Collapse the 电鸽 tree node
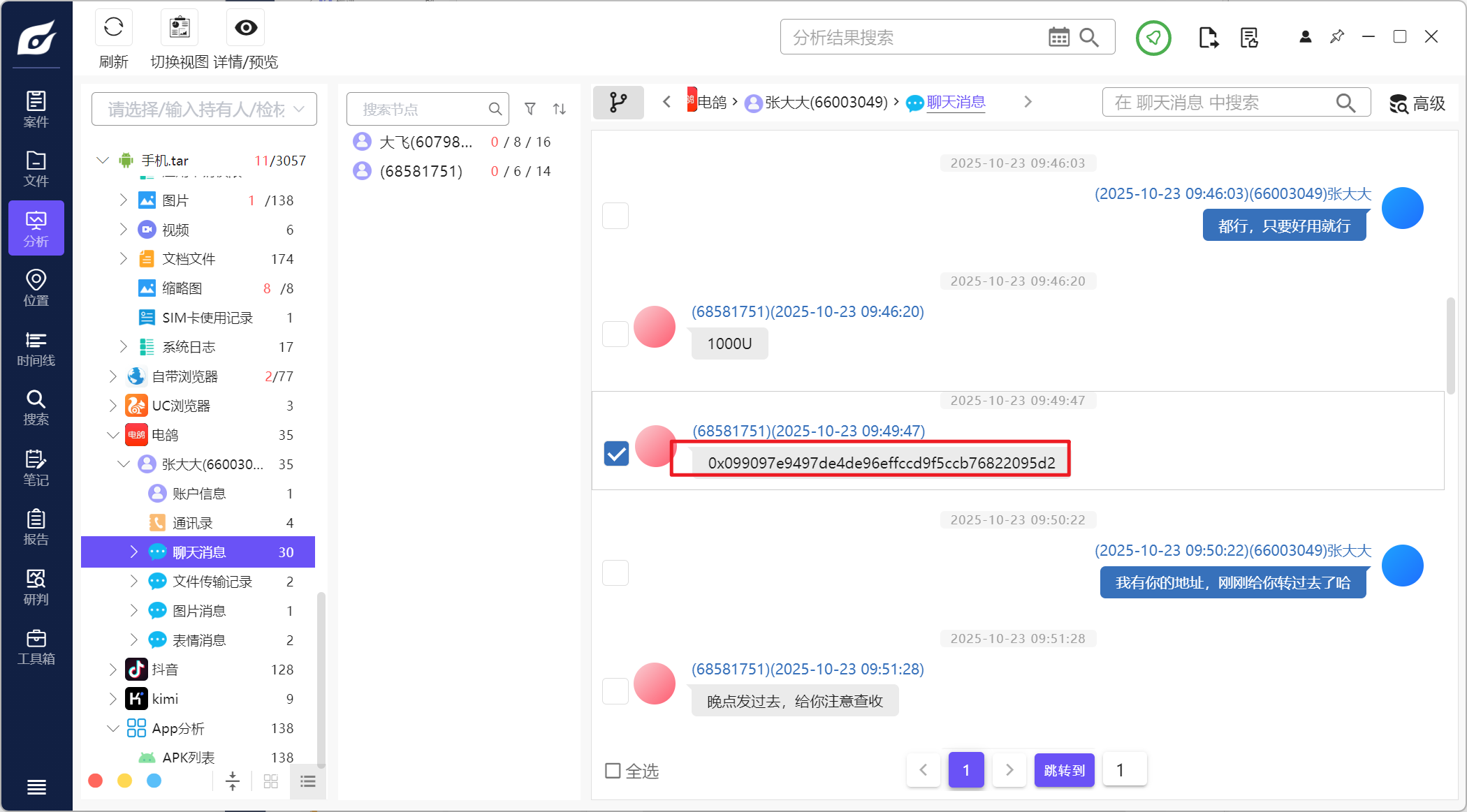Image resolution: width=1467 pixels, height=812 pixels. point(113,435)
